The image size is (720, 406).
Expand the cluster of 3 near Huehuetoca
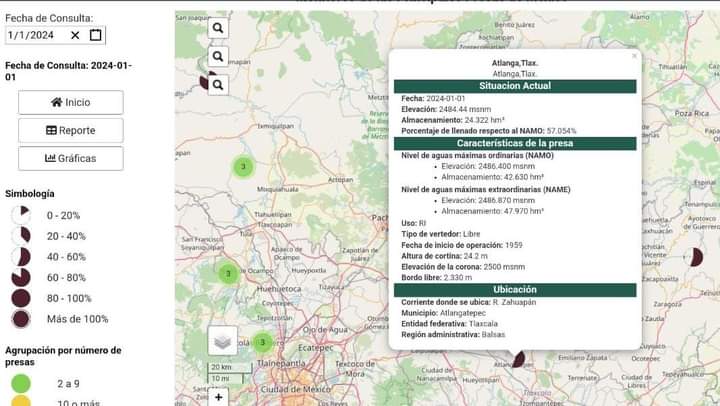coord(228,273)
